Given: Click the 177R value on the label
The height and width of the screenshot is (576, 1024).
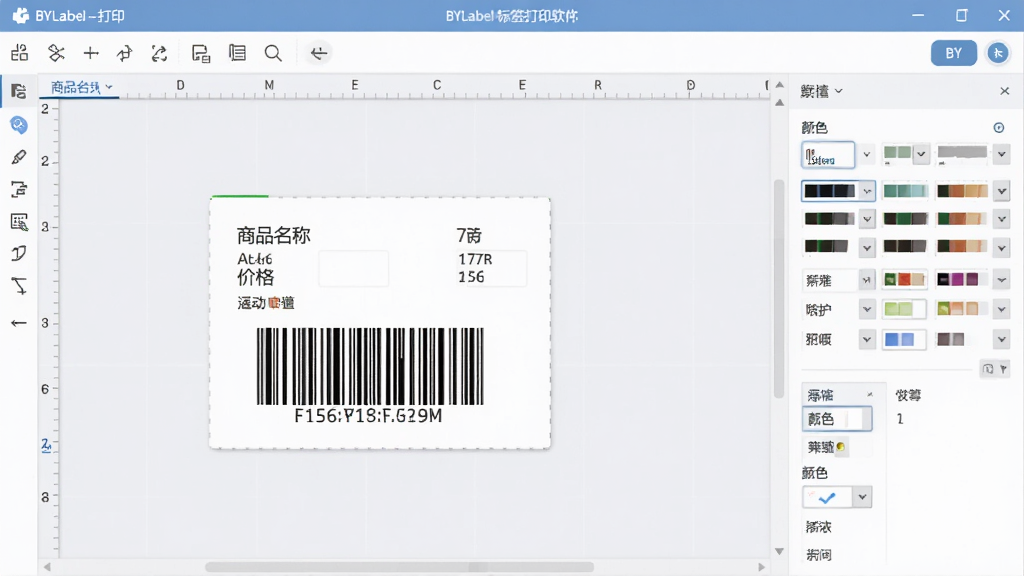Looking at the screenshot, I should coord(475,259).
